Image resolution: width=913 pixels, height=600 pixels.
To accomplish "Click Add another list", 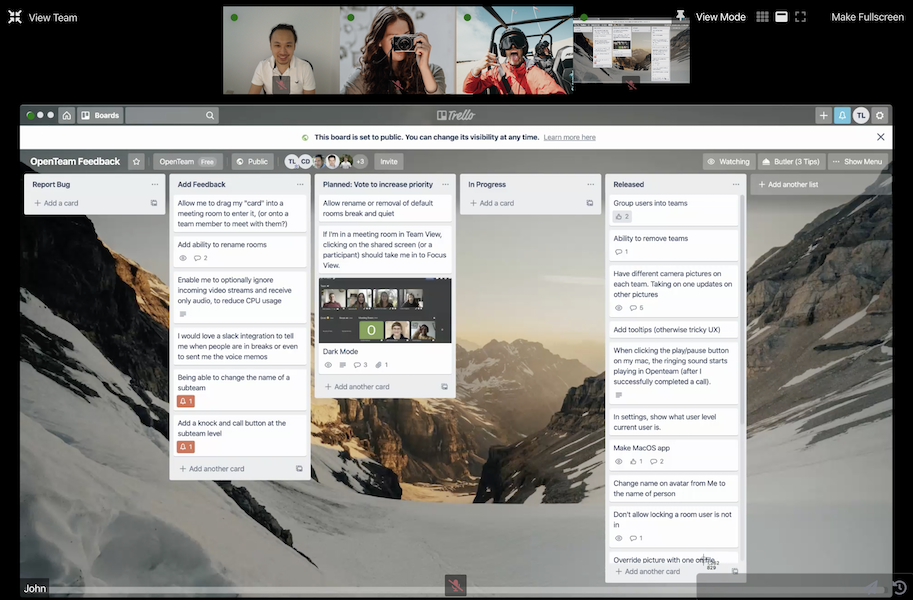I will click(x=820, y=184).
